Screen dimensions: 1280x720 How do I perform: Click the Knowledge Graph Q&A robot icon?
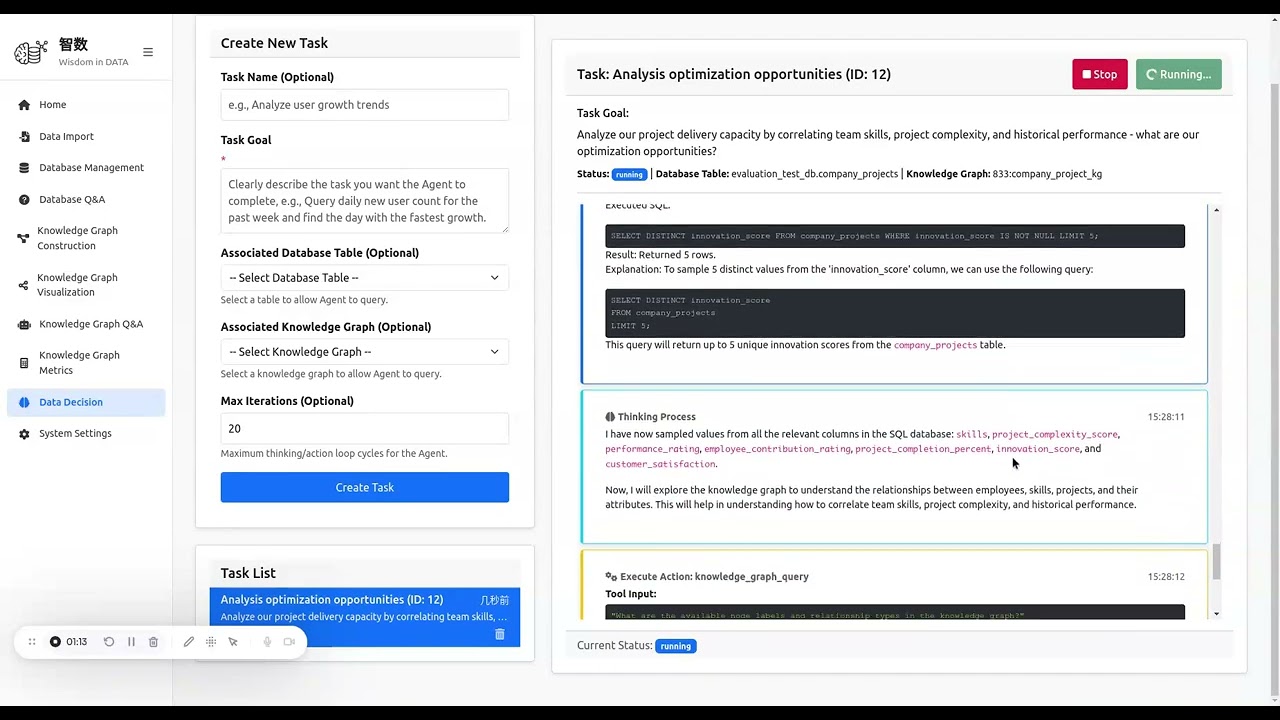(x=24, y=324)
